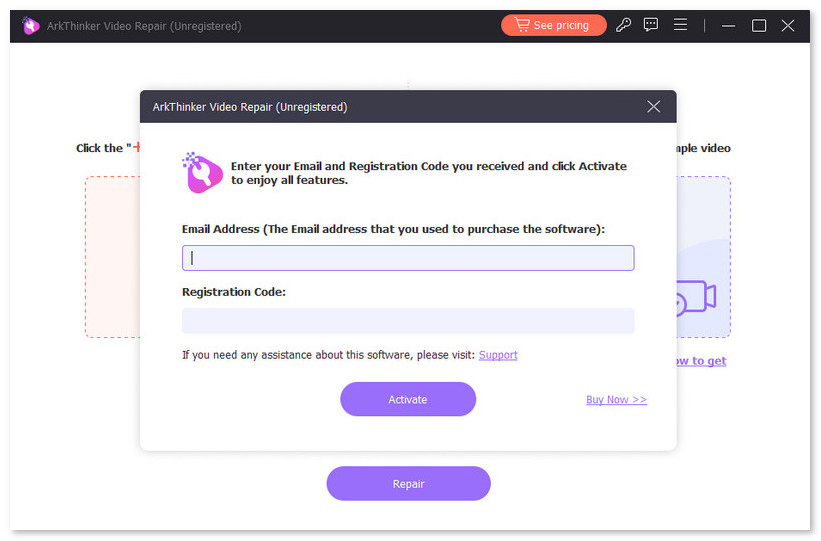Close the main ArkThinker window
Viewport: 821px width, 541px height.
[x=788, y=26]
